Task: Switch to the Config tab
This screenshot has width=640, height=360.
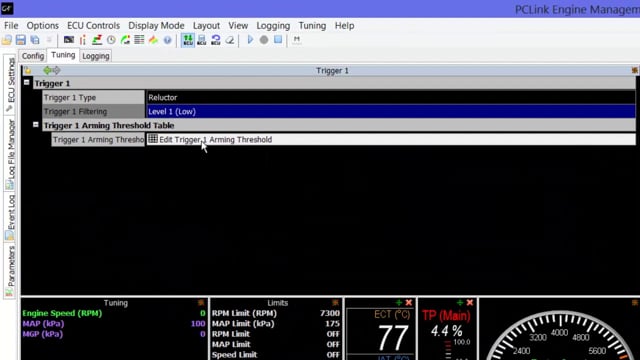Action: [x=33, y=56]
